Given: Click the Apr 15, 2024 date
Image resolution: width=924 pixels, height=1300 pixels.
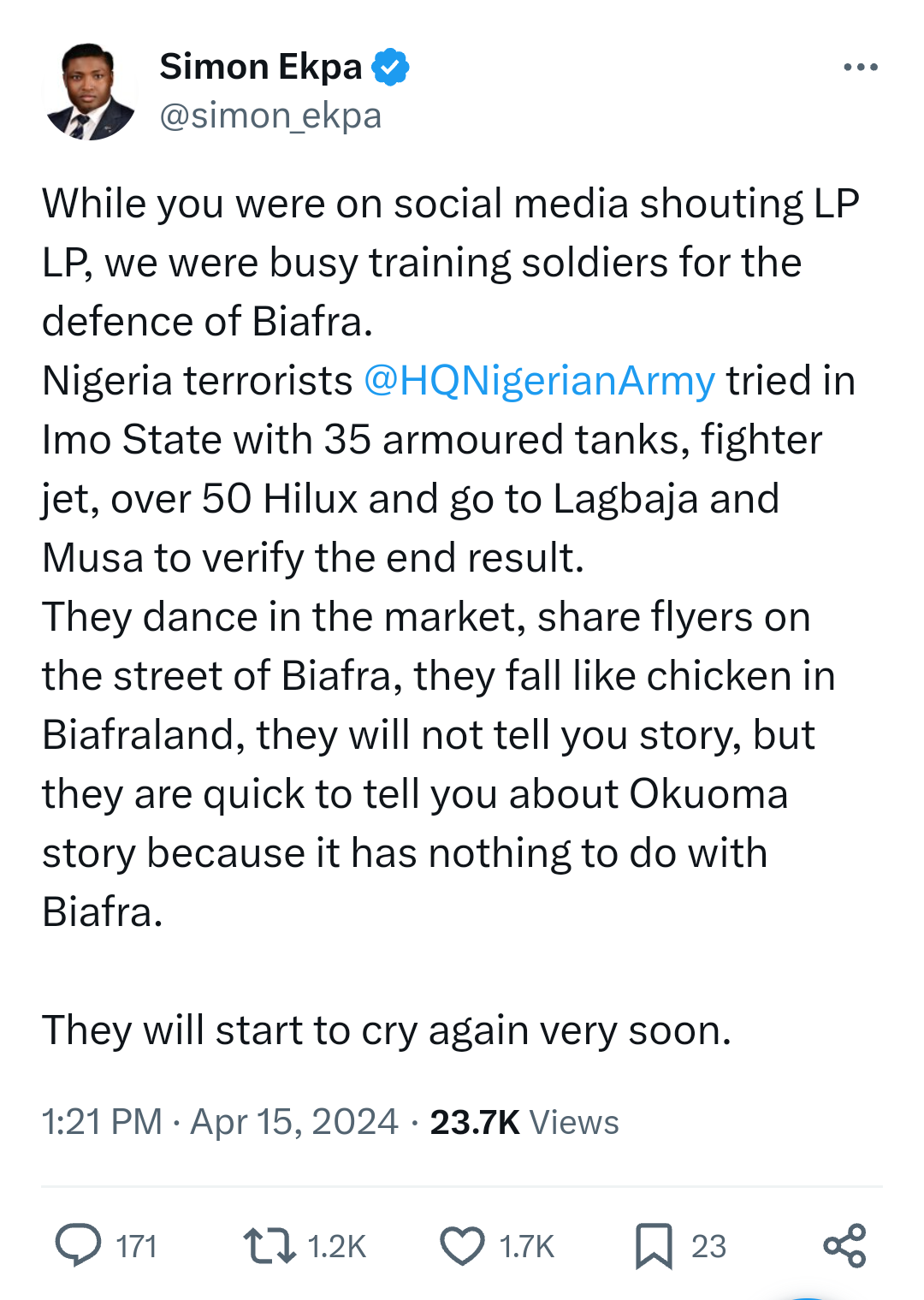Looking at the screenshot, I should tap(293, 1122).
